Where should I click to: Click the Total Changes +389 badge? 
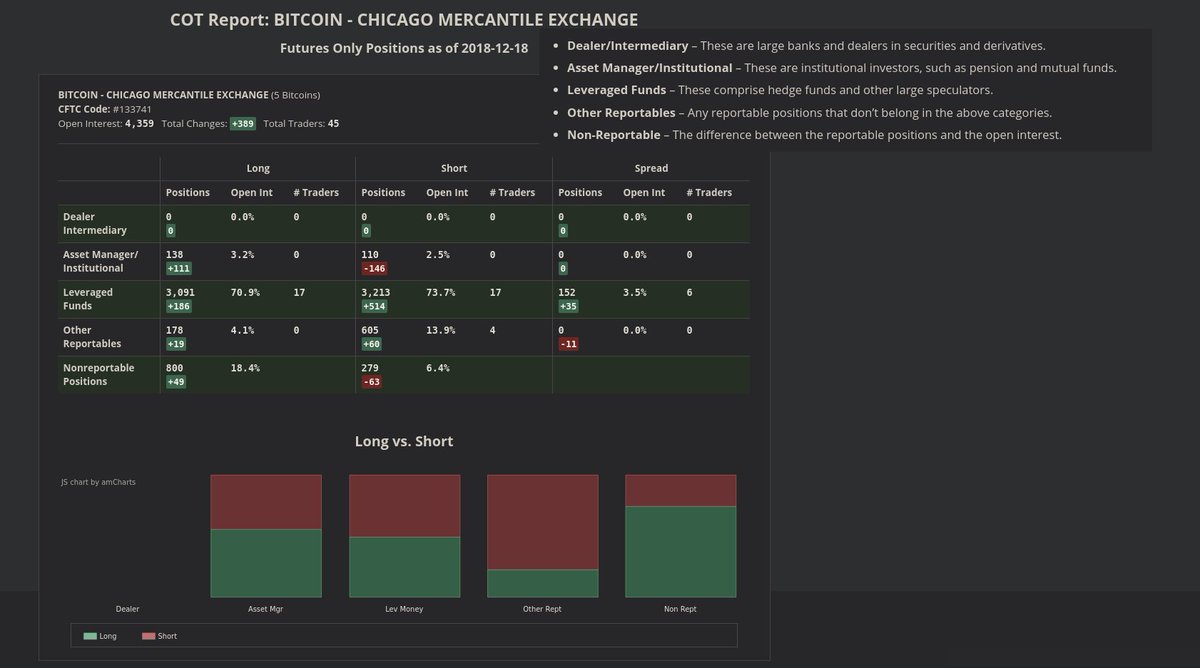(243, 124)
